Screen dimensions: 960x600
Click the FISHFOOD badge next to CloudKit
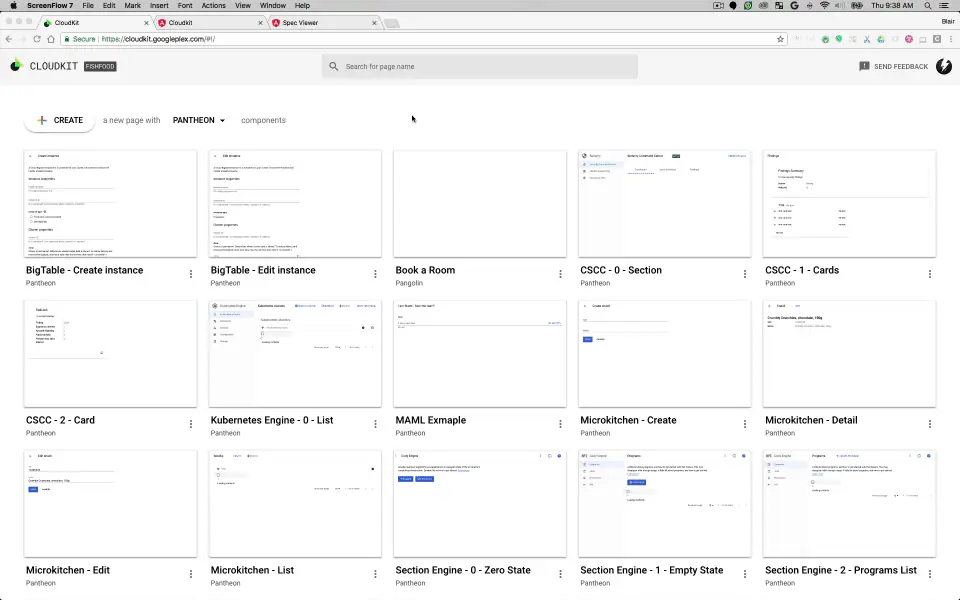coord(100,66)
